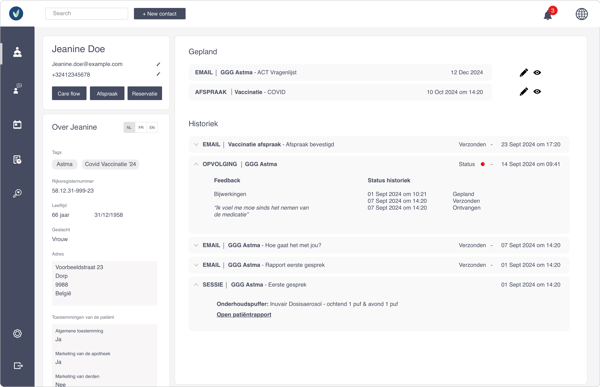Image resolution: width=600 pixels, height=387 pixels.
Task: Collapse the Sessie Eerste gesprek row
Action: click(x=196, y=285)
